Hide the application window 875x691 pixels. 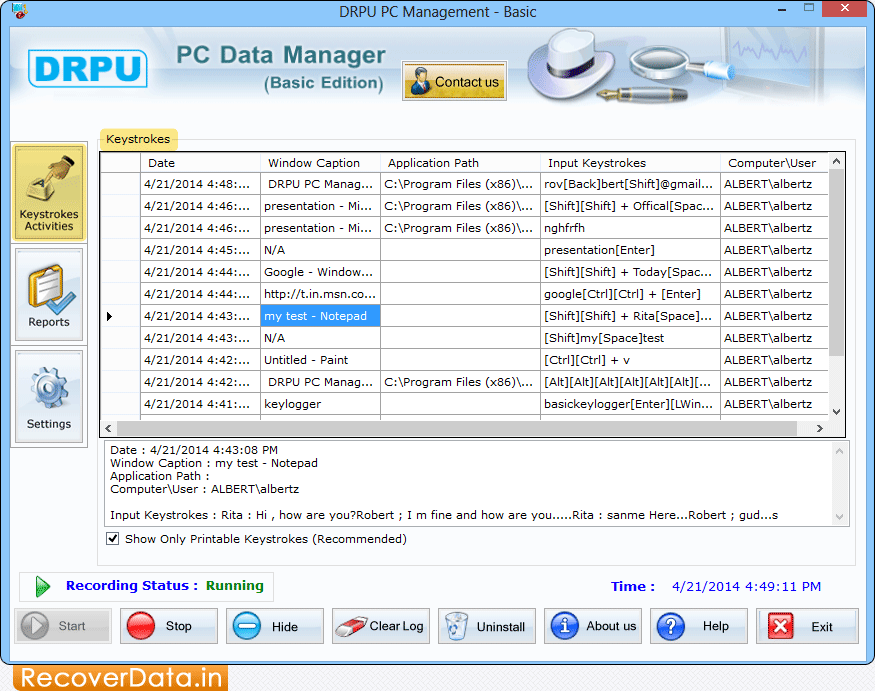pos(275,626)
